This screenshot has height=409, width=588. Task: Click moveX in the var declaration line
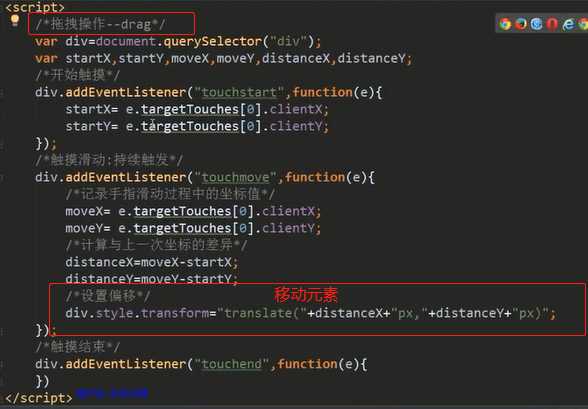[x=190, y=58]
